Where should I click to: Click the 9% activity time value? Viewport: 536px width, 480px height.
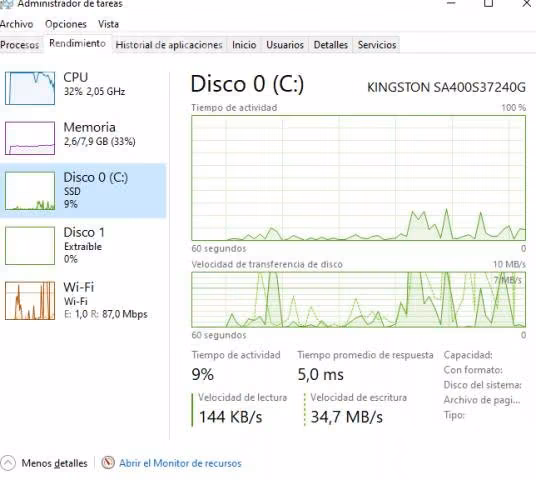pos(203,374)
